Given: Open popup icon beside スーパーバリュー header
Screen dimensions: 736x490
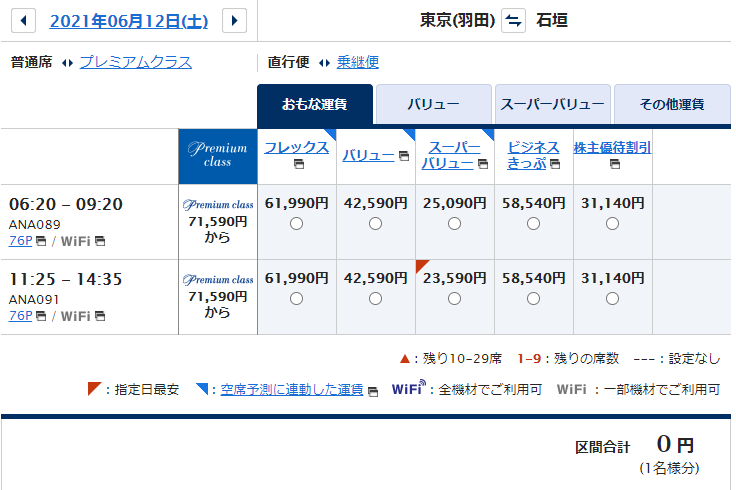Looking at the screenshot, I should pyautogui.click(x=483, y=164).
